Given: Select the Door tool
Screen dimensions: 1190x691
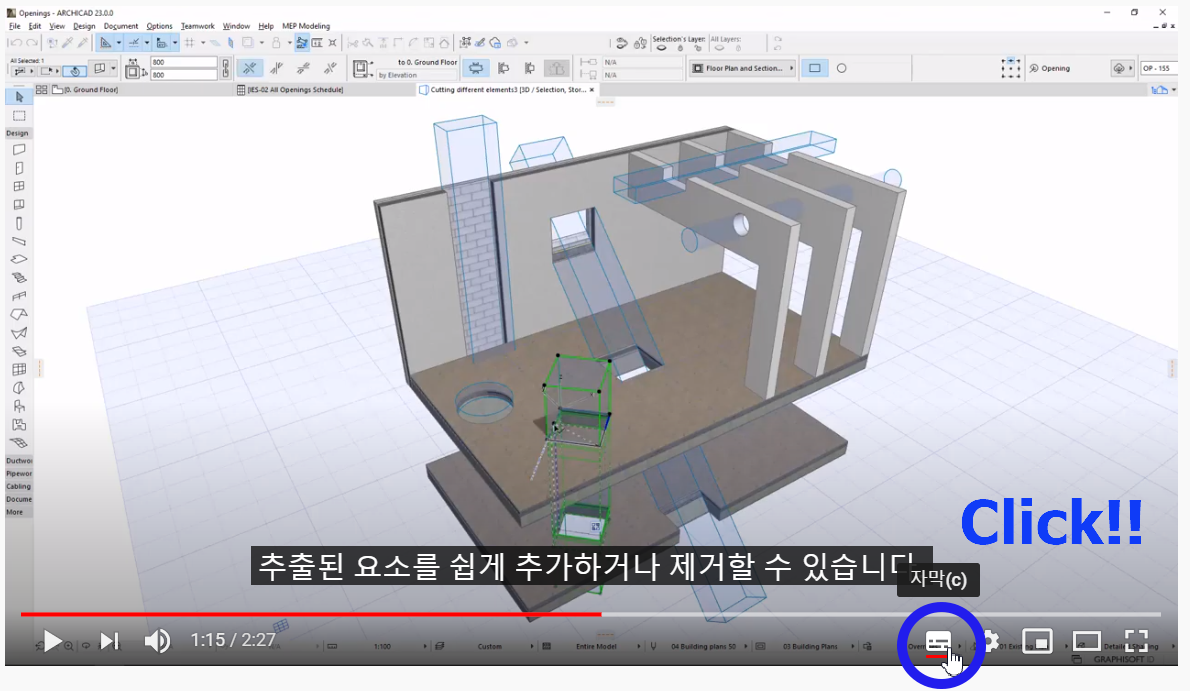Looking at the screenshot, I should (19, 168).
